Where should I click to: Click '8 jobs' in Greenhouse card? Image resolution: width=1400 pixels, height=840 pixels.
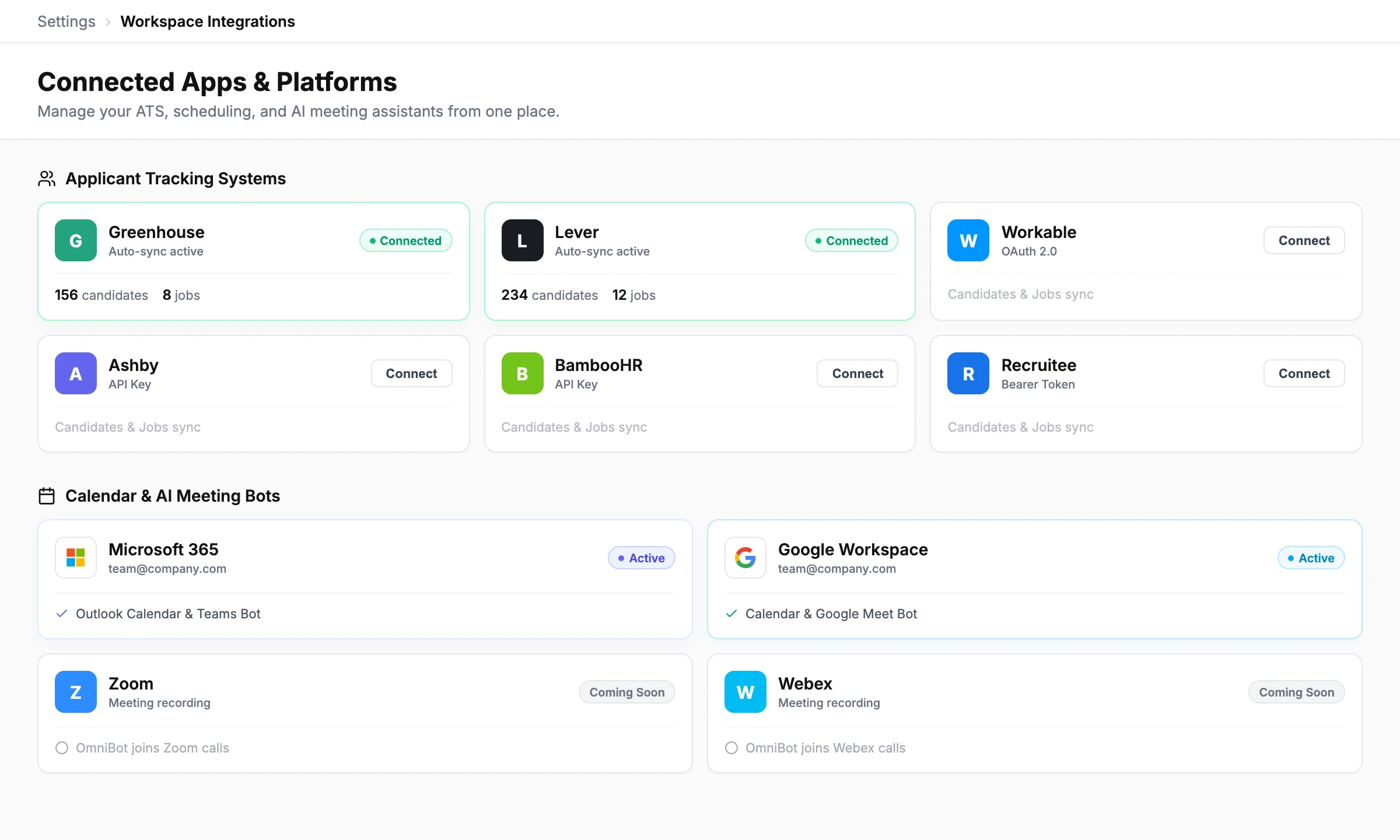pos(181,295)
